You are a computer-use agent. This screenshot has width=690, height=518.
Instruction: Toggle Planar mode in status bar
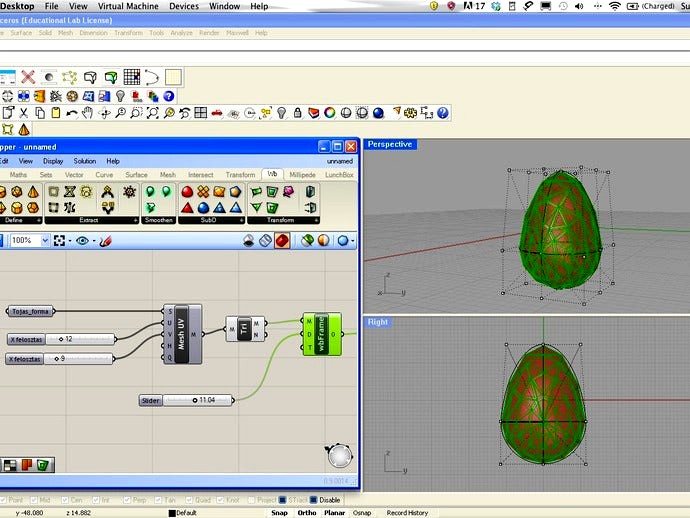coord(335,513)
